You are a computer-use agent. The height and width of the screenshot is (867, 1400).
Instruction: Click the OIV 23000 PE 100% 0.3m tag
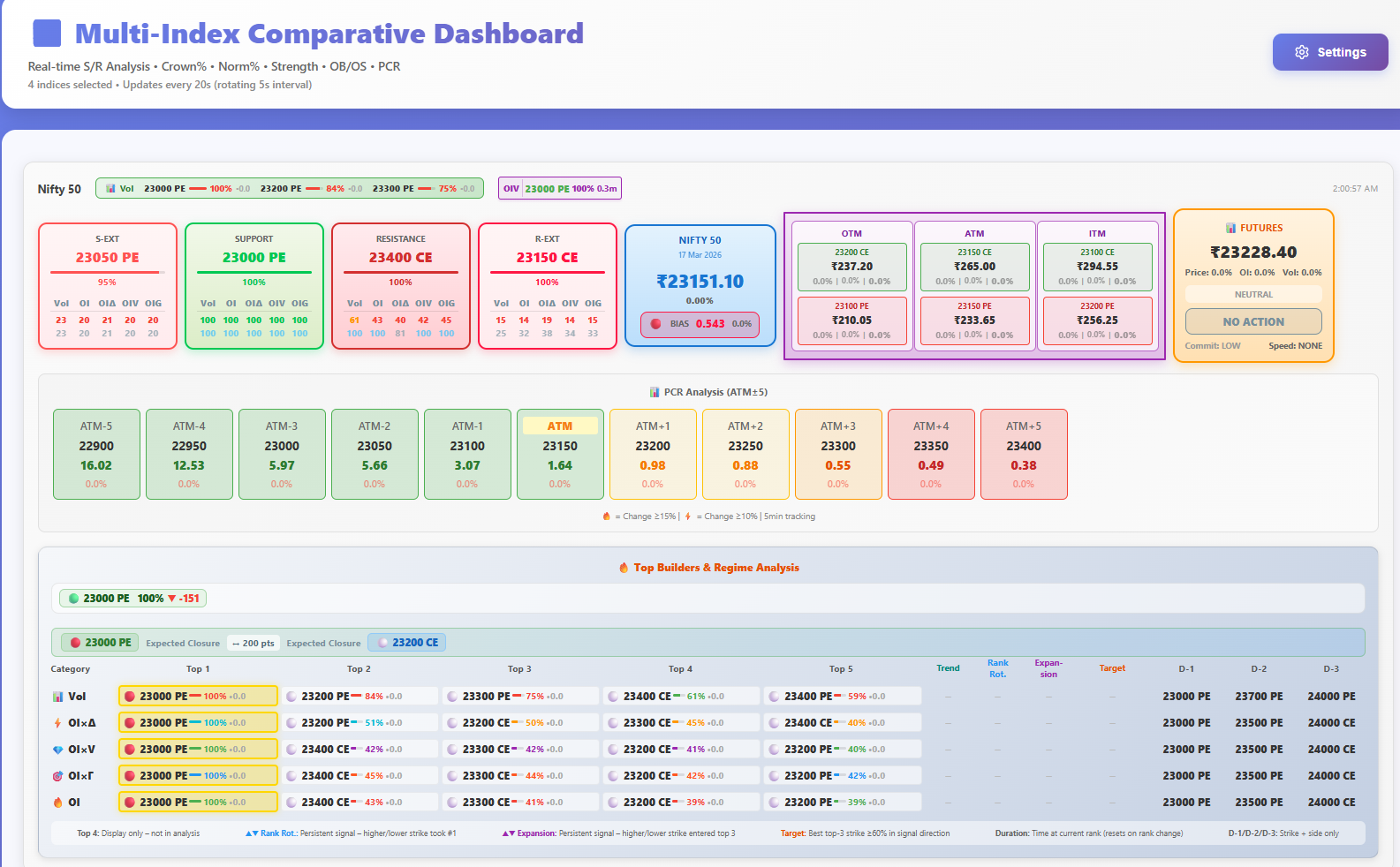pyautogui.click(x=560, y=188)
